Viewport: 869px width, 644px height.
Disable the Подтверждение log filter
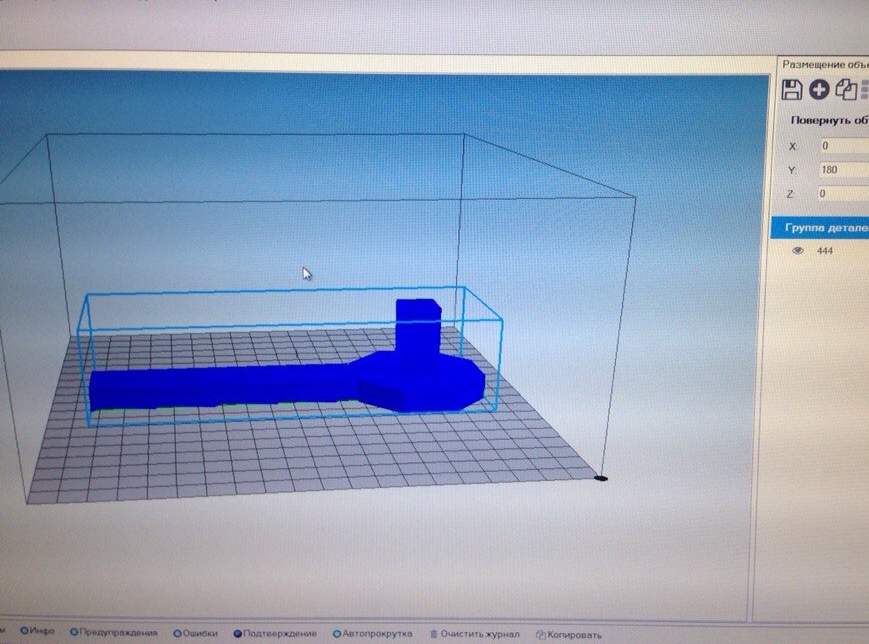[x=275, y=633]
